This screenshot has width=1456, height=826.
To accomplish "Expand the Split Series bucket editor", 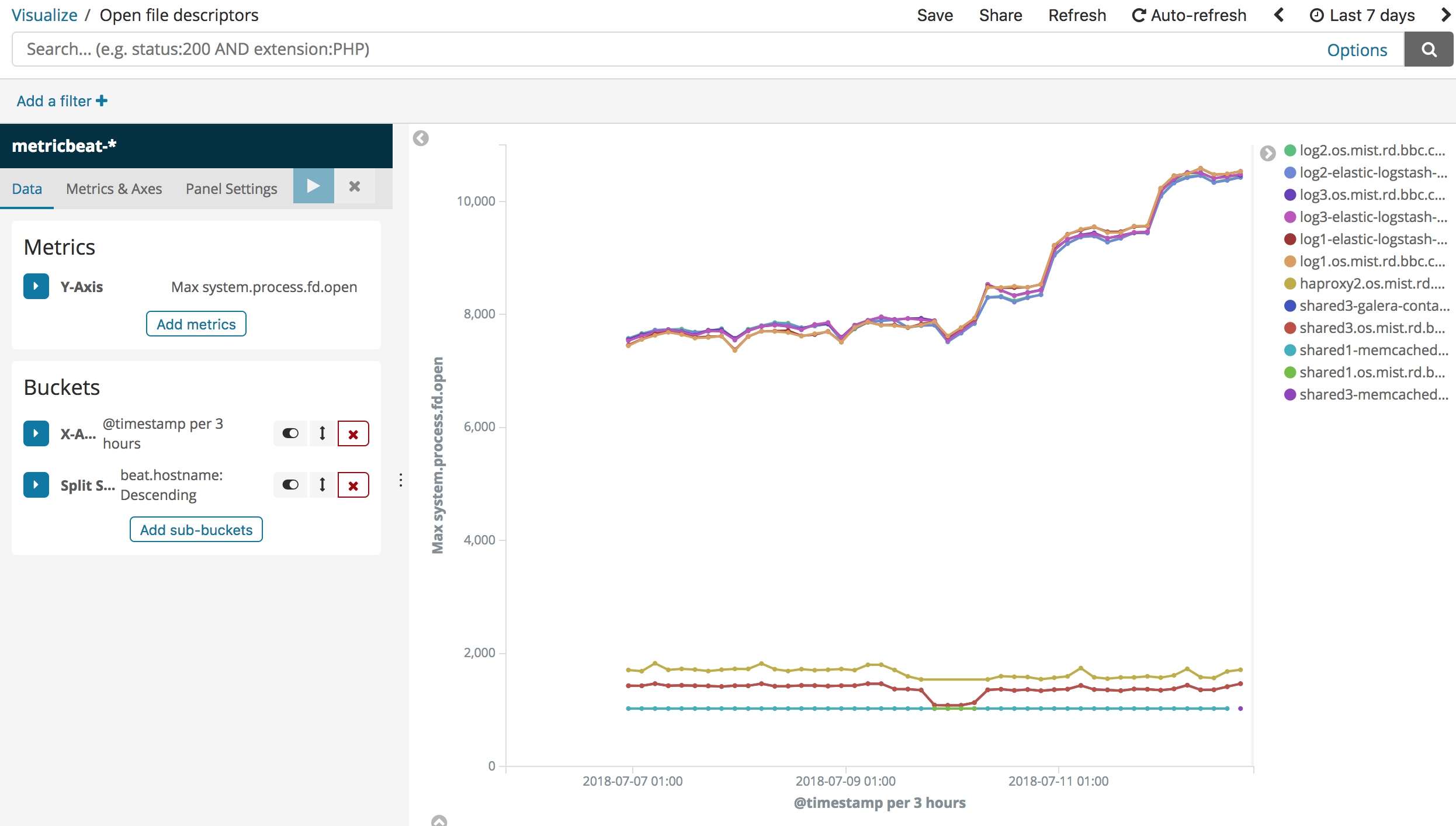I will tap(36, 485).
